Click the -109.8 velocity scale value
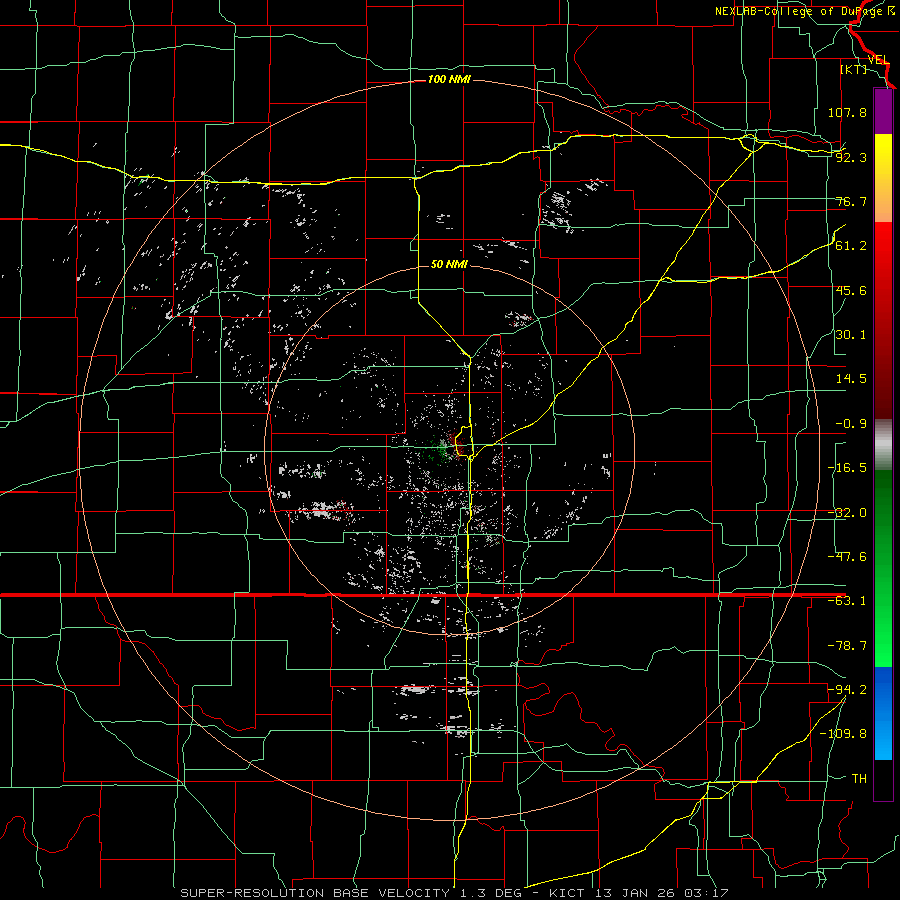 click(843, 734)
